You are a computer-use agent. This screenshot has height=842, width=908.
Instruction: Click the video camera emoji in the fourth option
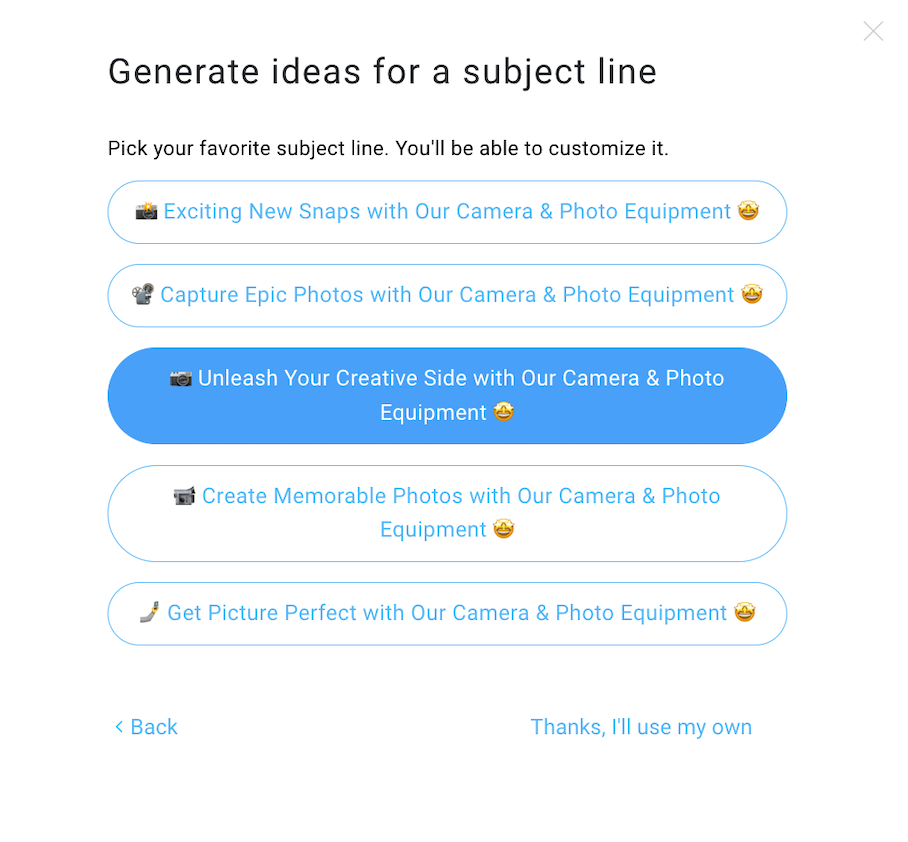pyautogui.click(x=185, y=496)
